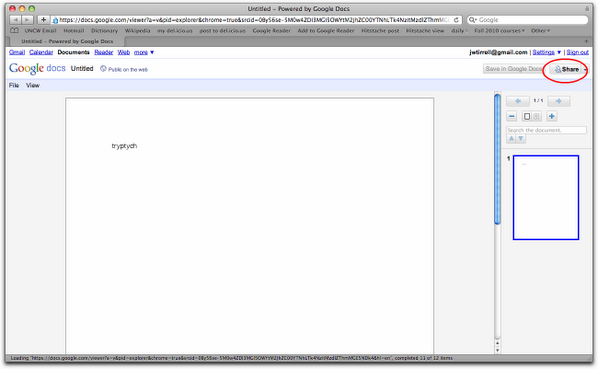Open the Web link
This screenshot has height=369, width=598.
click(124, 52)
